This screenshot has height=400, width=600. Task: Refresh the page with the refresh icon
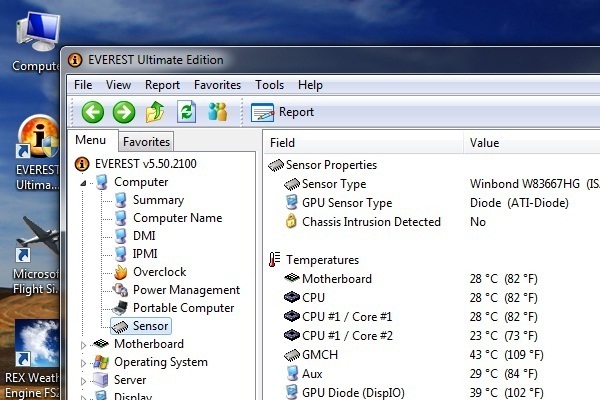tap(186, 112)
